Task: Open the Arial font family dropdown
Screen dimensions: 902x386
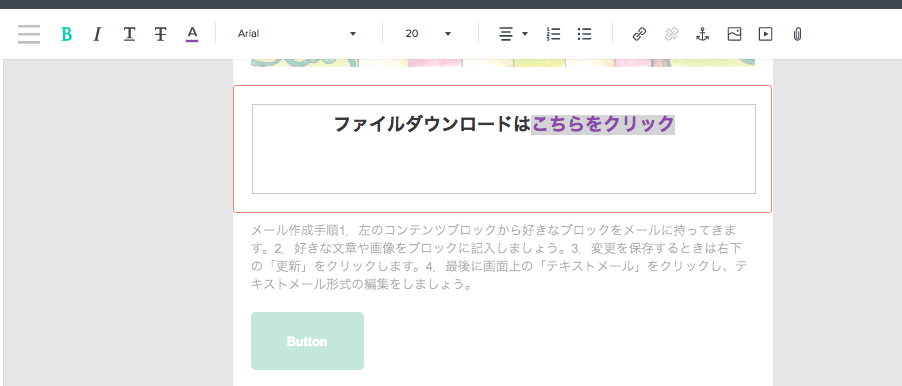Action: [297, 34]
